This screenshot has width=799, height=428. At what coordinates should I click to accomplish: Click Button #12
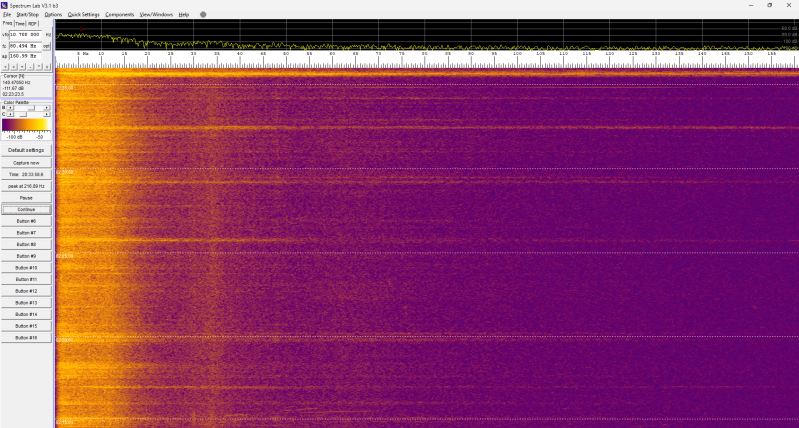click(26, 291)
